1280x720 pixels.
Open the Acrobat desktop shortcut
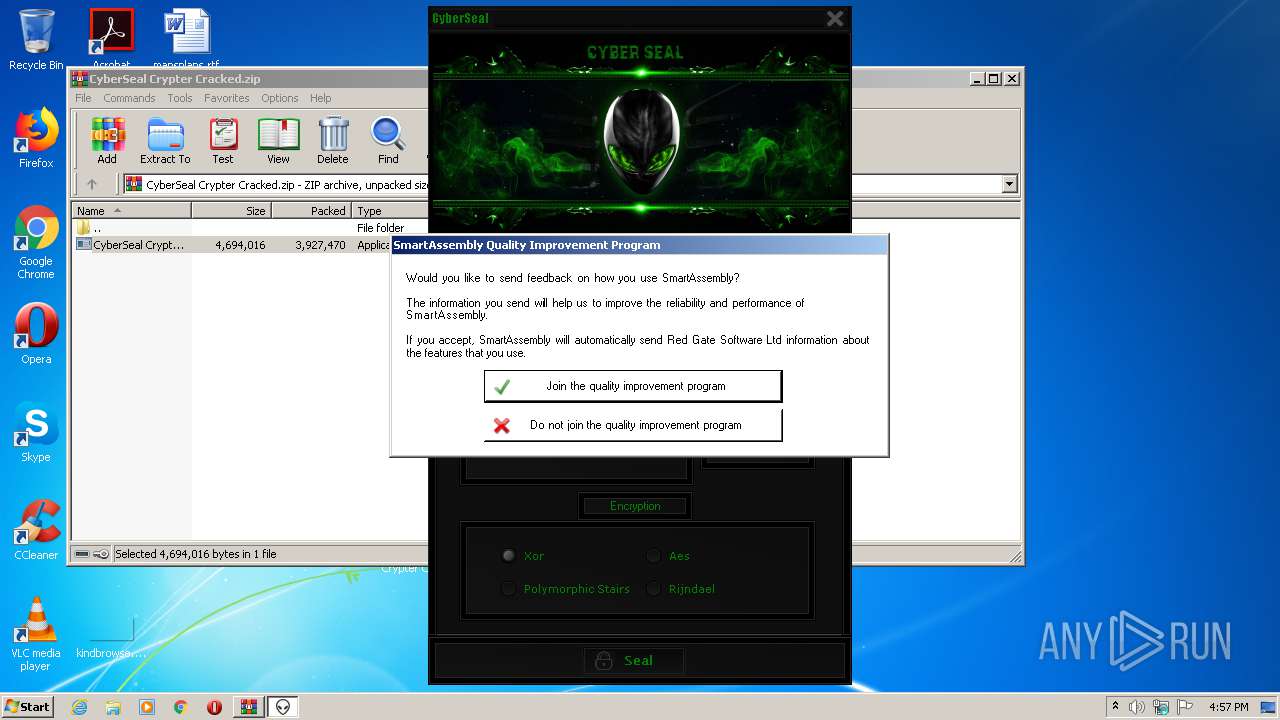(x=112, y=40)
